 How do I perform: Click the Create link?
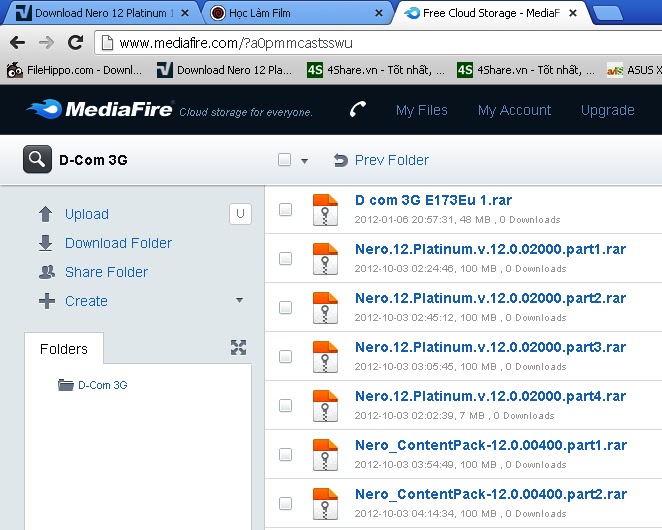coord(86,301)
